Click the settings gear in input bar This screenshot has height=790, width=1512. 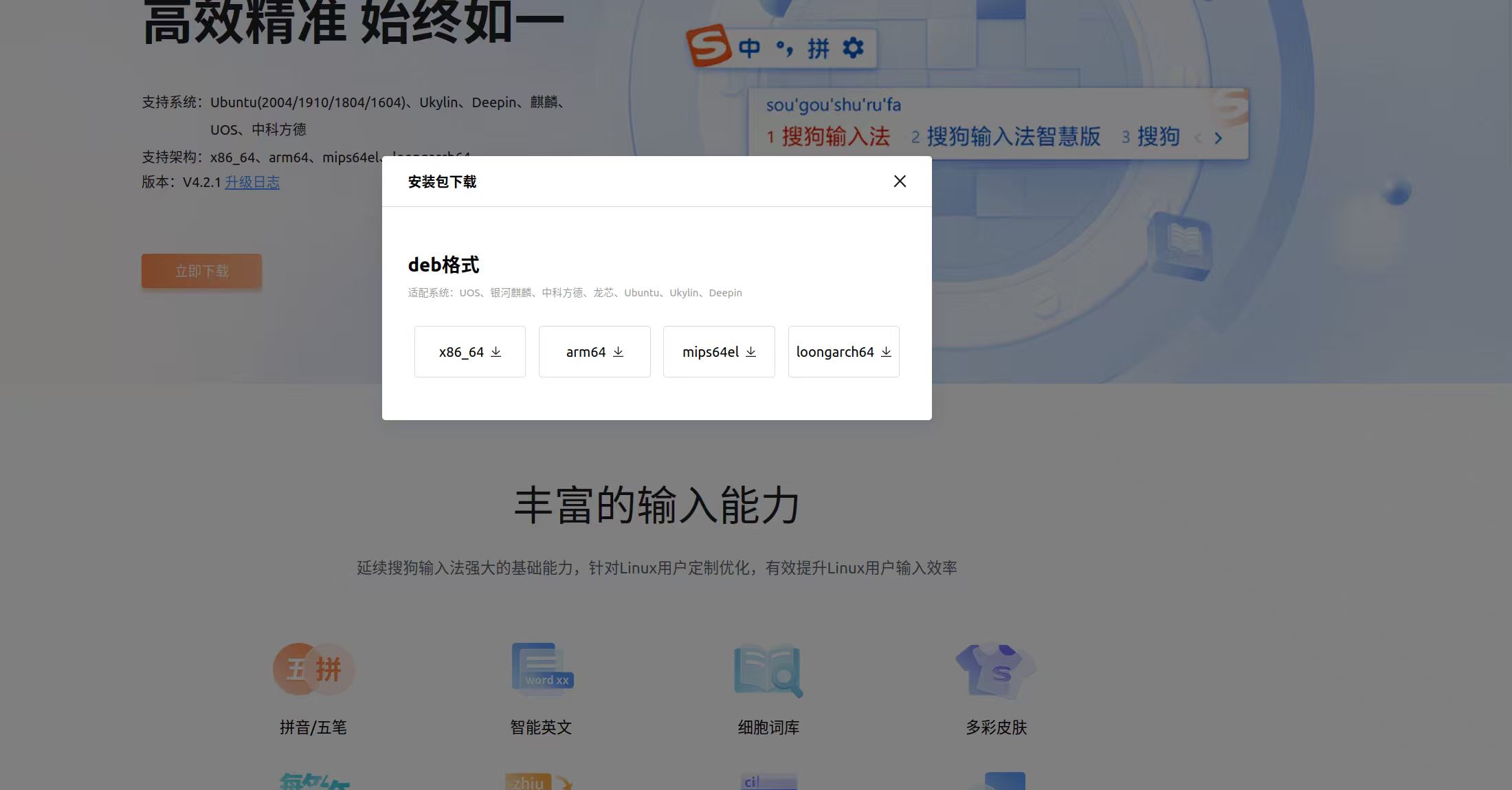click(853, 48)
